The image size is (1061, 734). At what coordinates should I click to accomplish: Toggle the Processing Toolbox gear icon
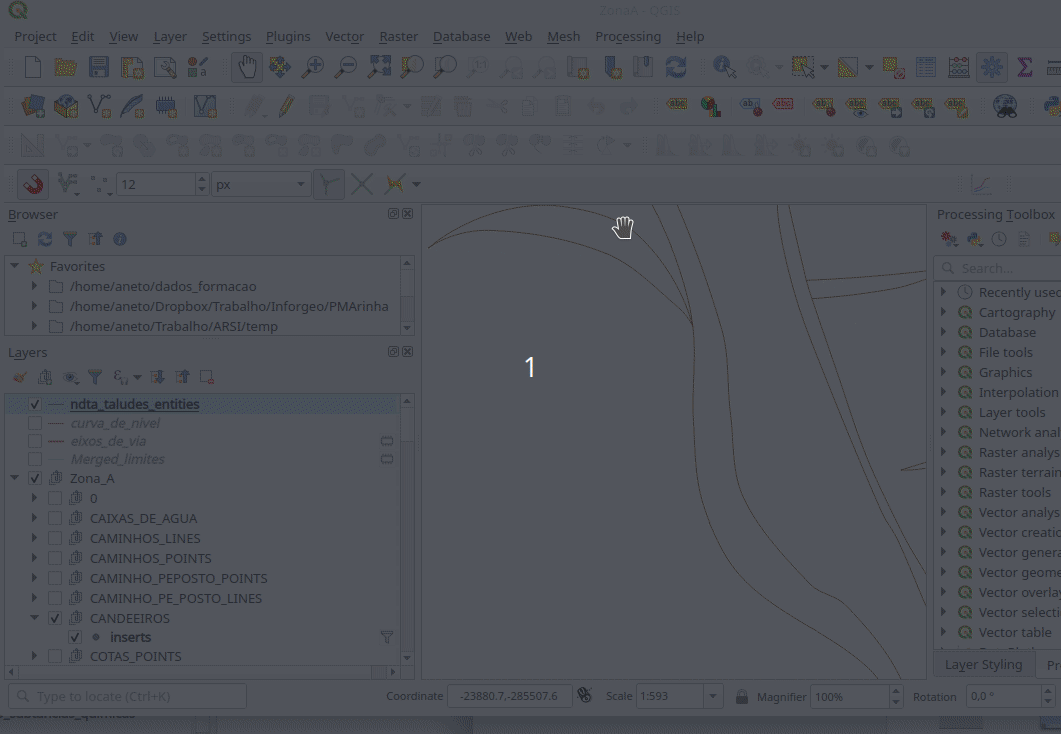pos(991,67)
